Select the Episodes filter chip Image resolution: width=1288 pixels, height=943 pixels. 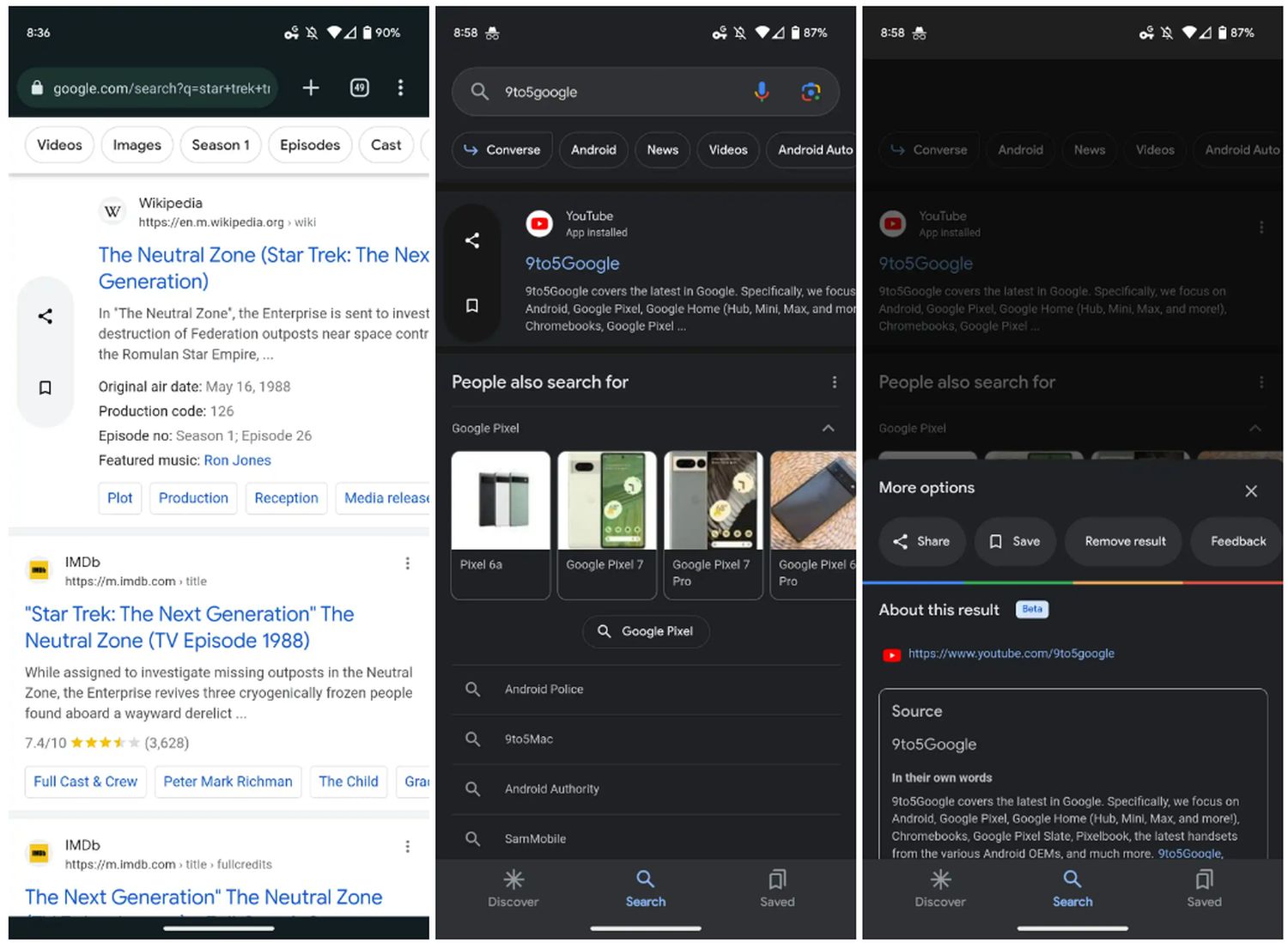309,145
